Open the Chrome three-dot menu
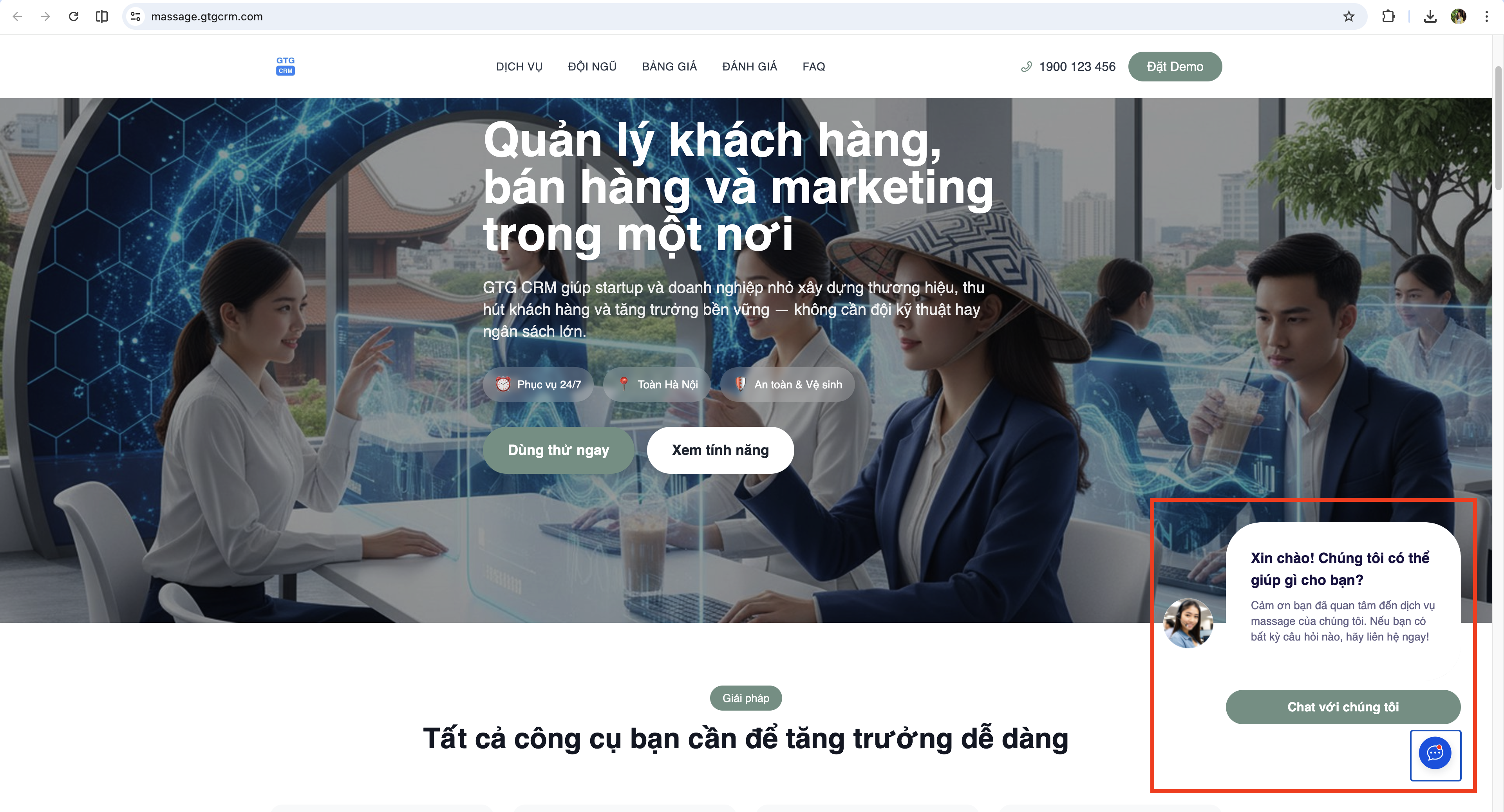Viewport: 1504px width, 812px height. coord(1486,16)
